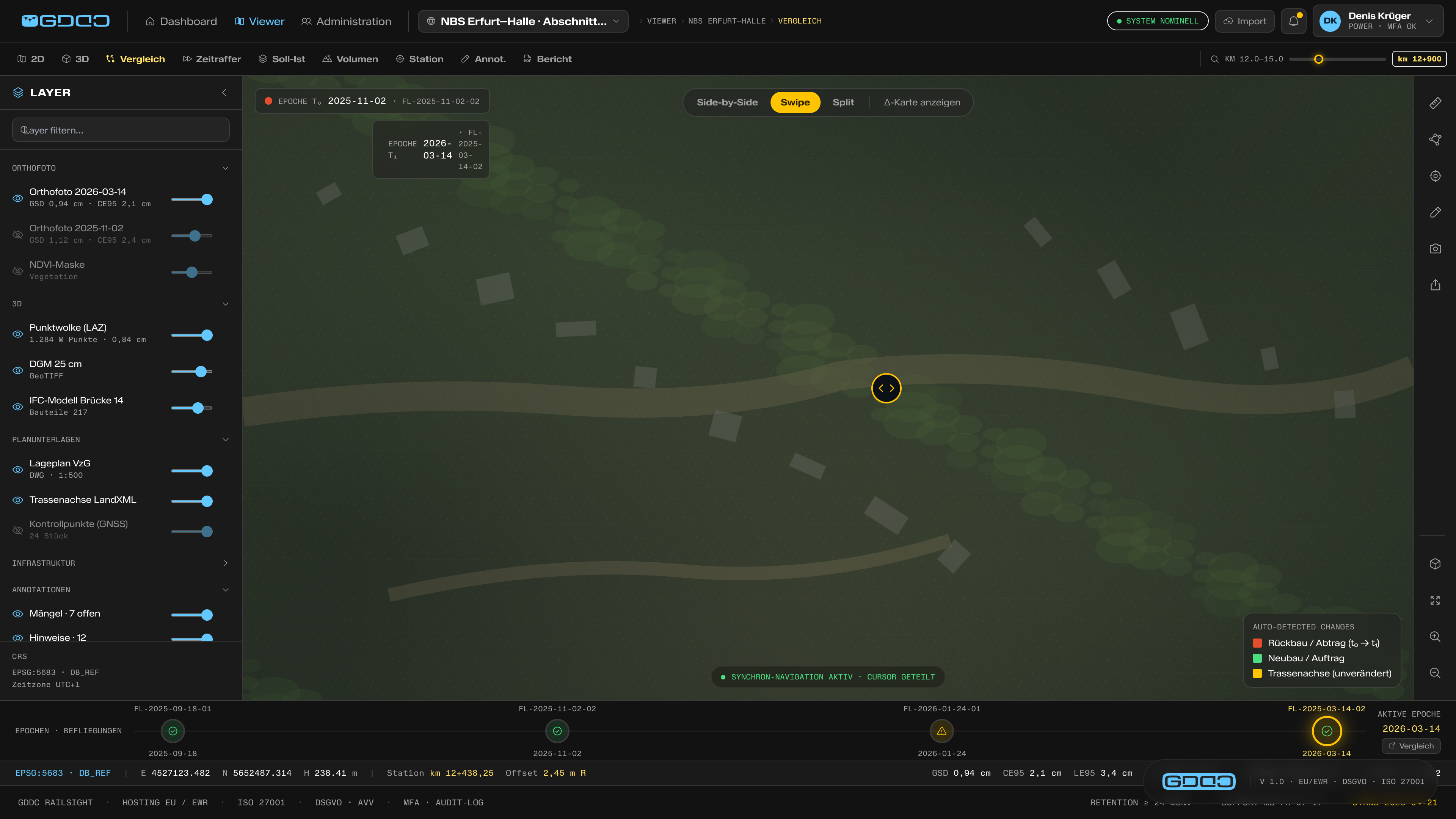The width and height of the screenshot is (1456, 819).
Task: Select the pencil annotation tool
Action: coord(1435,212)
